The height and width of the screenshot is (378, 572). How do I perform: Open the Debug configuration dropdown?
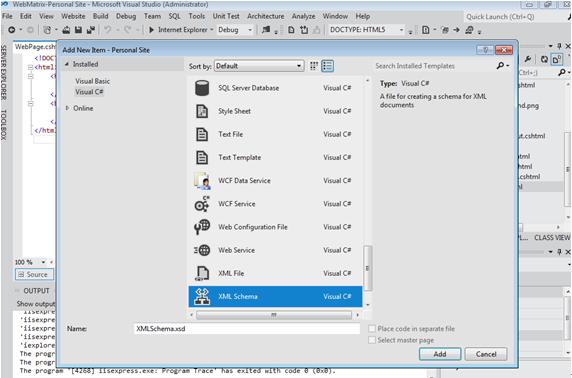coord(235,30)
